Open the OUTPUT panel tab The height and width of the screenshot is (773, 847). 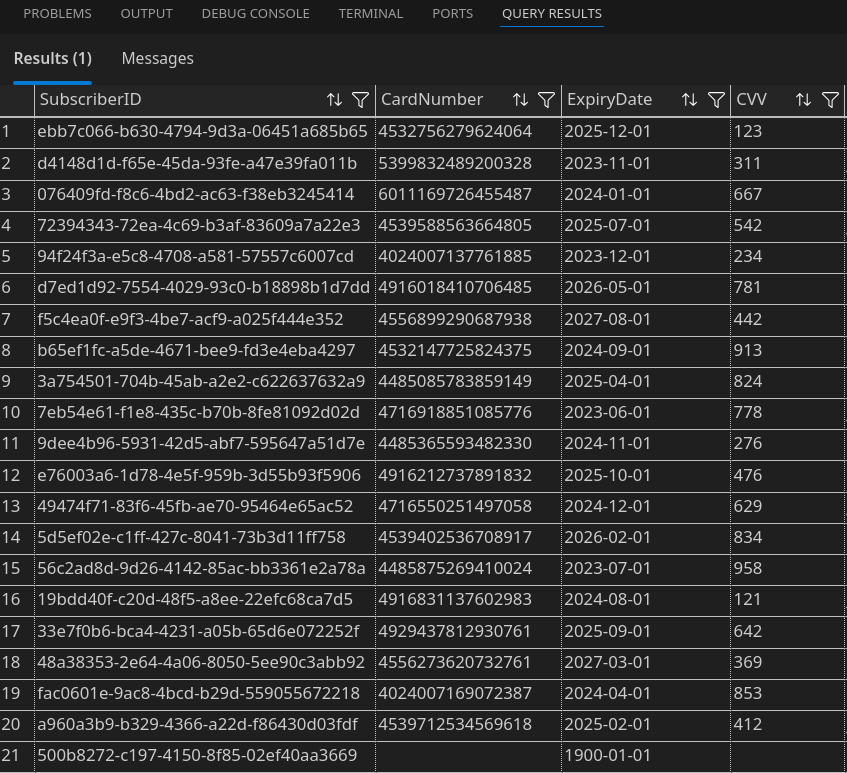(x=146, y=14)
